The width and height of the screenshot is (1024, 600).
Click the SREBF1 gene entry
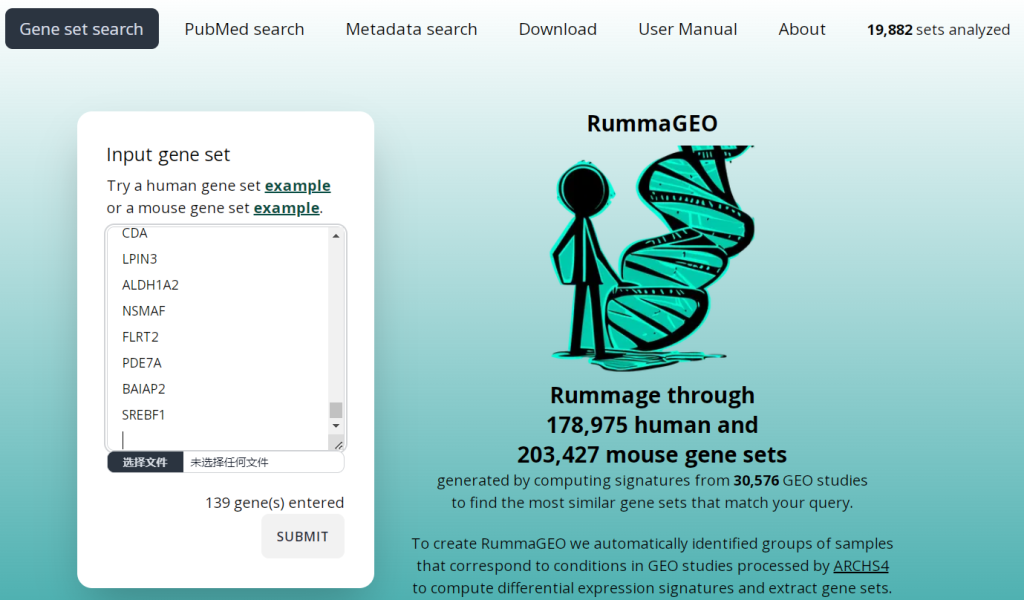click(144, 415)
